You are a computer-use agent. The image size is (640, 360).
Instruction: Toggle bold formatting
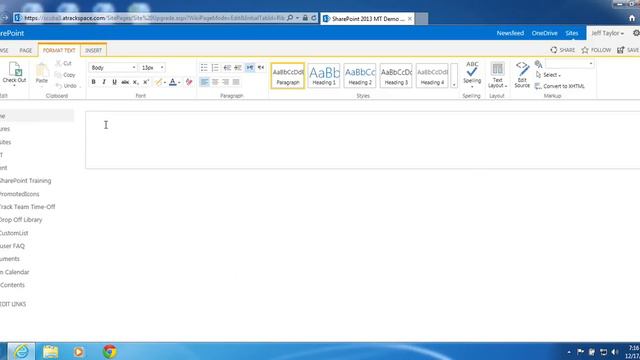(93, 82)
